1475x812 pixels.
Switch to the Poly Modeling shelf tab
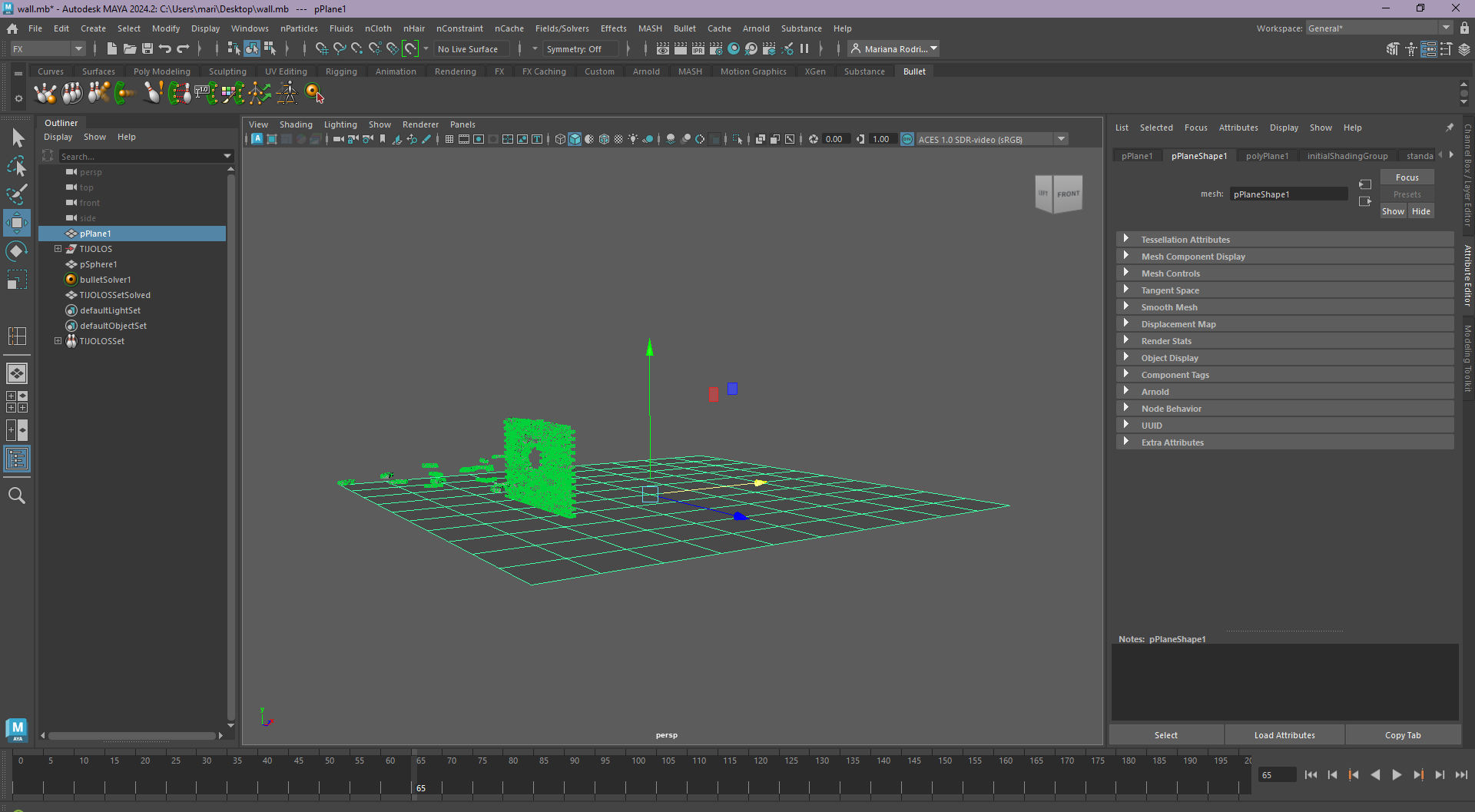point(161,71)
